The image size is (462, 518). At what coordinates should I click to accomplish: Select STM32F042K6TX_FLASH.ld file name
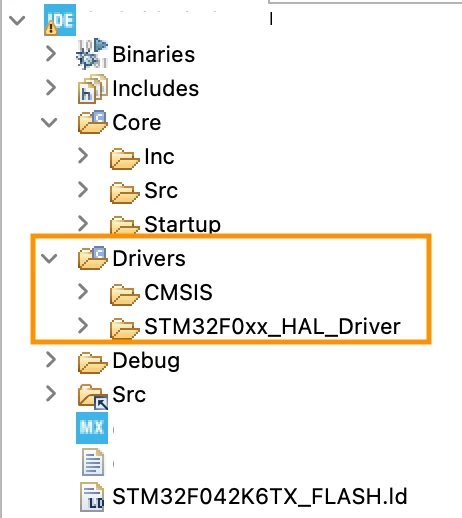[x=260, y=497]
